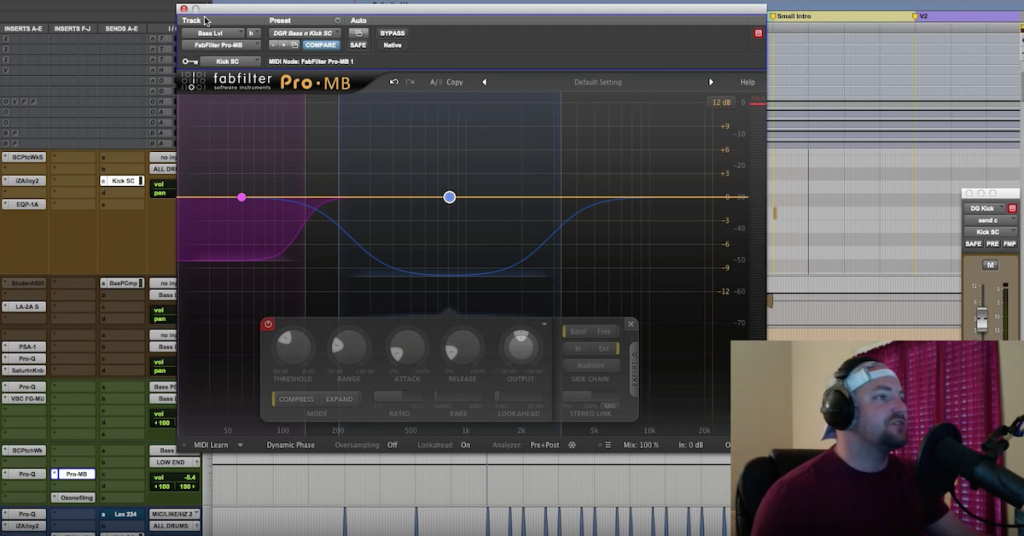Open the insert position h dropdown
Viewport: 1024px width, 536px height.
(253, 33)
